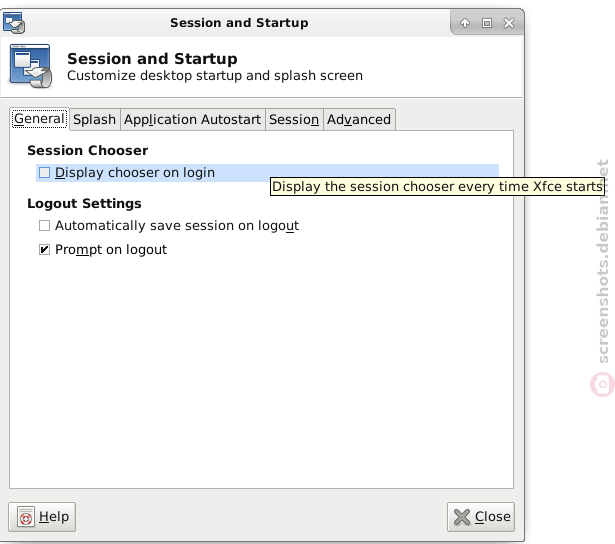Click the X icon inside the bottom Close button
Screen dimensions: 615x544
click(462, 517)
